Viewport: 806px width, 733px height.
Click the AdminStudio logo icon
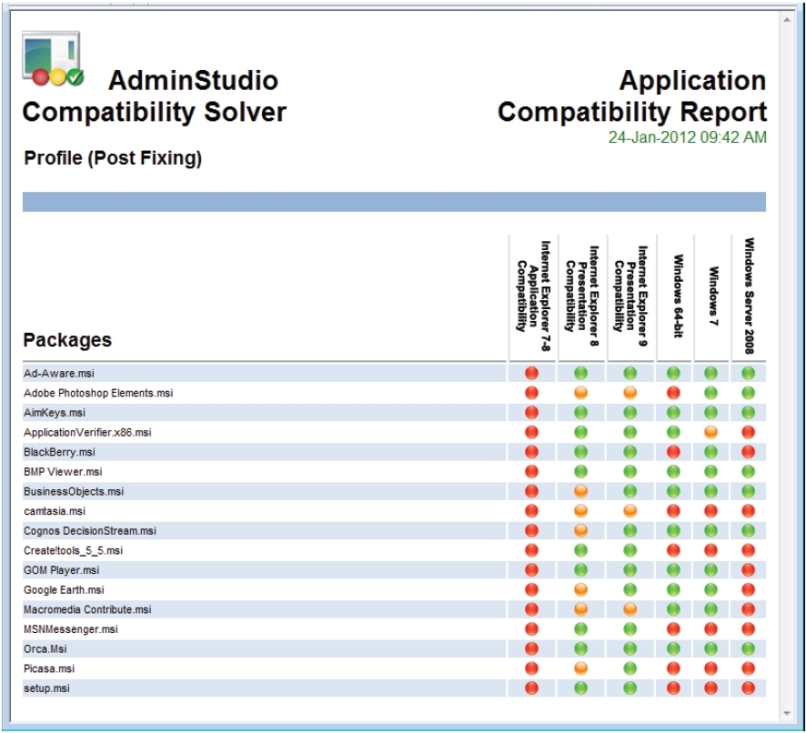point(53,60)
